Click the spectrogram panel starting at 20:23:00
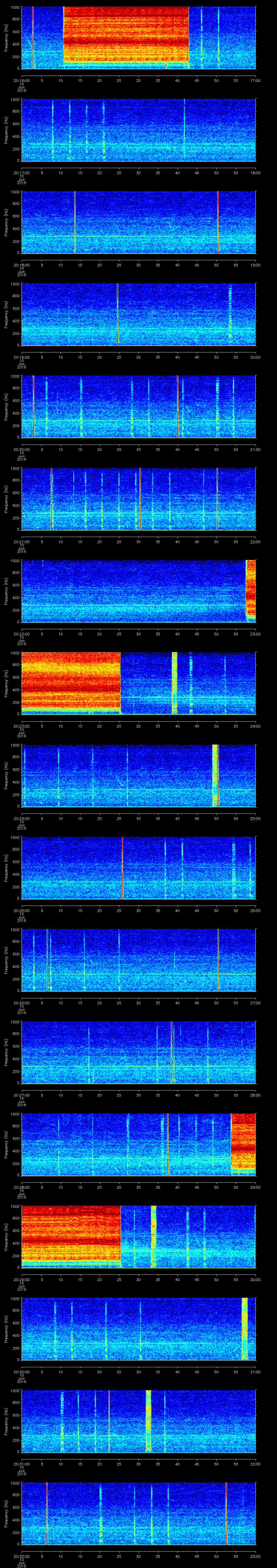Screen dimensions: 277x1568 tap(139, 683)
